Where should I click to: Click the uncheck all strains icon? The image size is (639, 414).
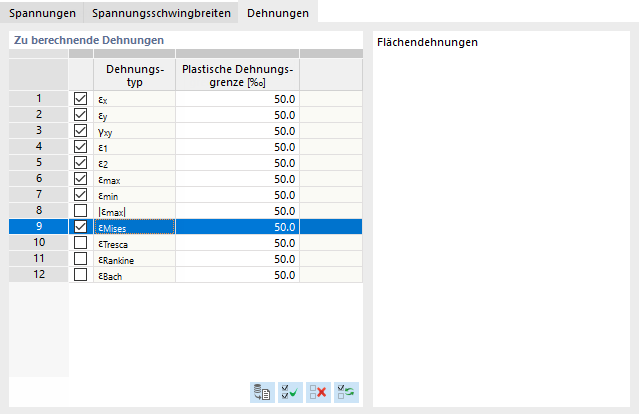[318, 392]
